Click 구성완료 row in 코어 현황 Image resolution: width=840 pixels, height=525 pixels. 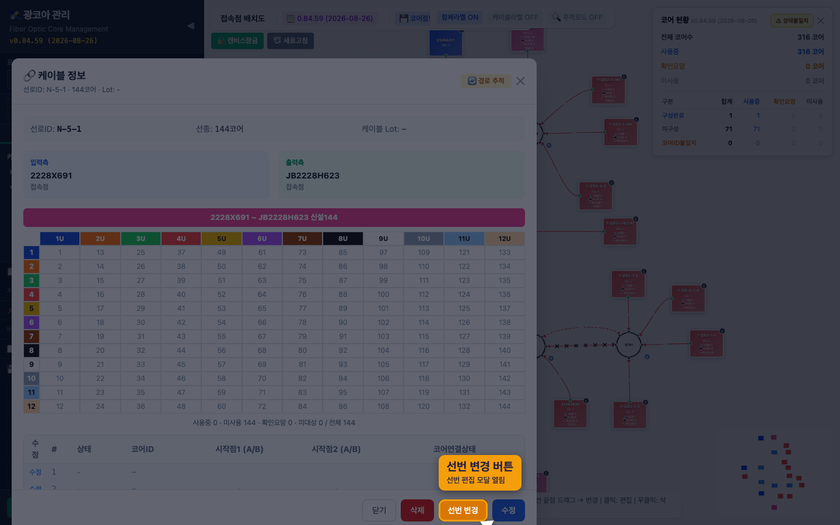pyautogui.click(x=742, y=115)
